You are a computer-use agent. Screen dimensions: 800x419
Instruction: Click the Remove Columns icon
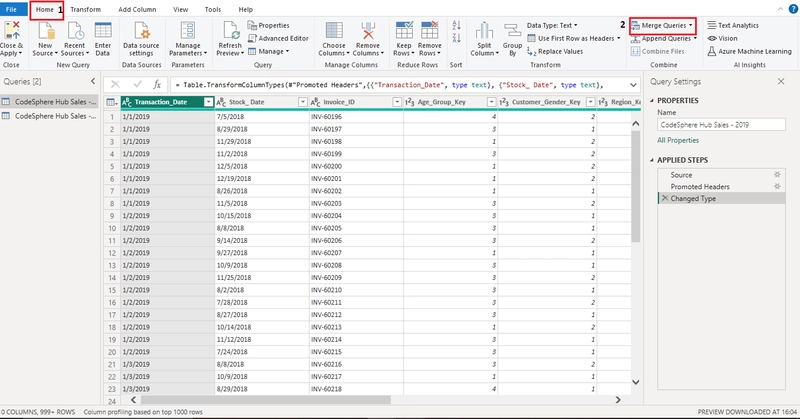(x=368, y=30)
